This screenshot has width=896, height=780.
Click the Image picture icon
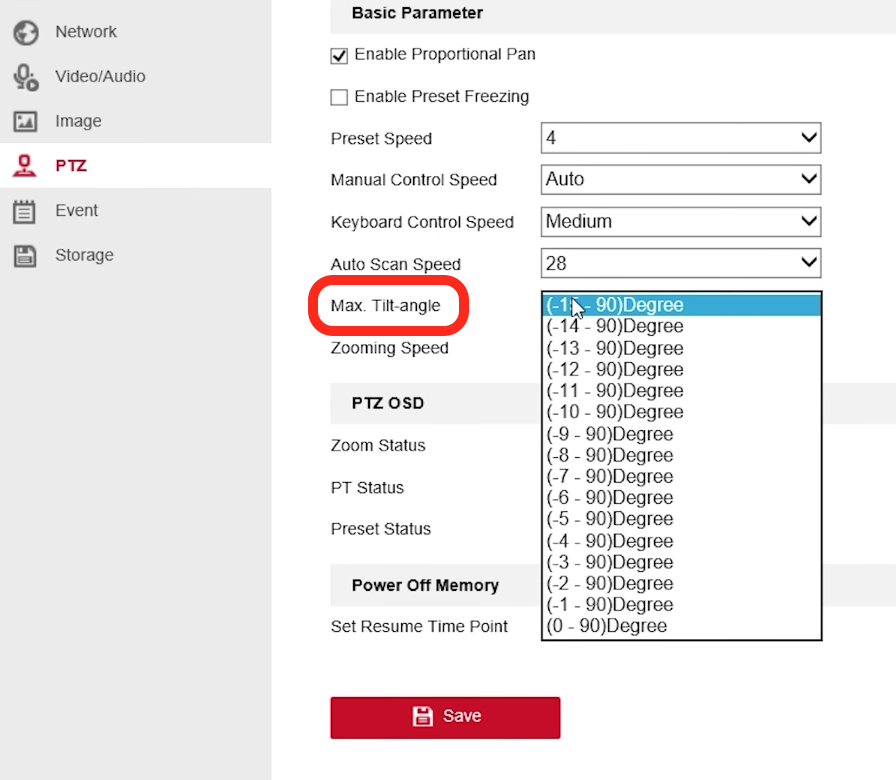coord(25,121)
